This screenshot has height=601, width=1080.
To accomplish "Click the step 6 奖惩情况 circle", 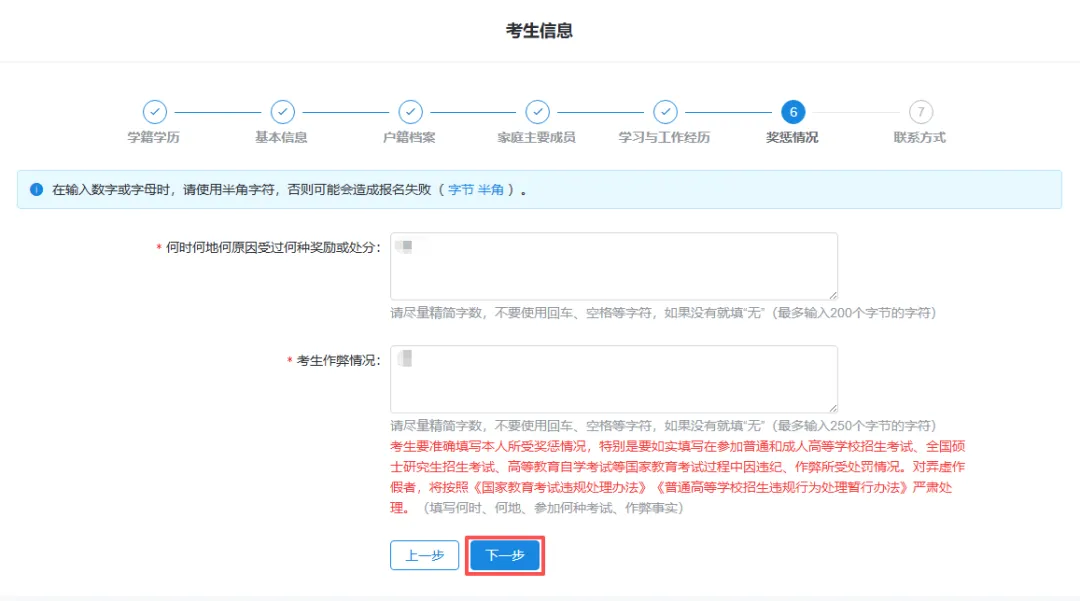I will [793, 112].
